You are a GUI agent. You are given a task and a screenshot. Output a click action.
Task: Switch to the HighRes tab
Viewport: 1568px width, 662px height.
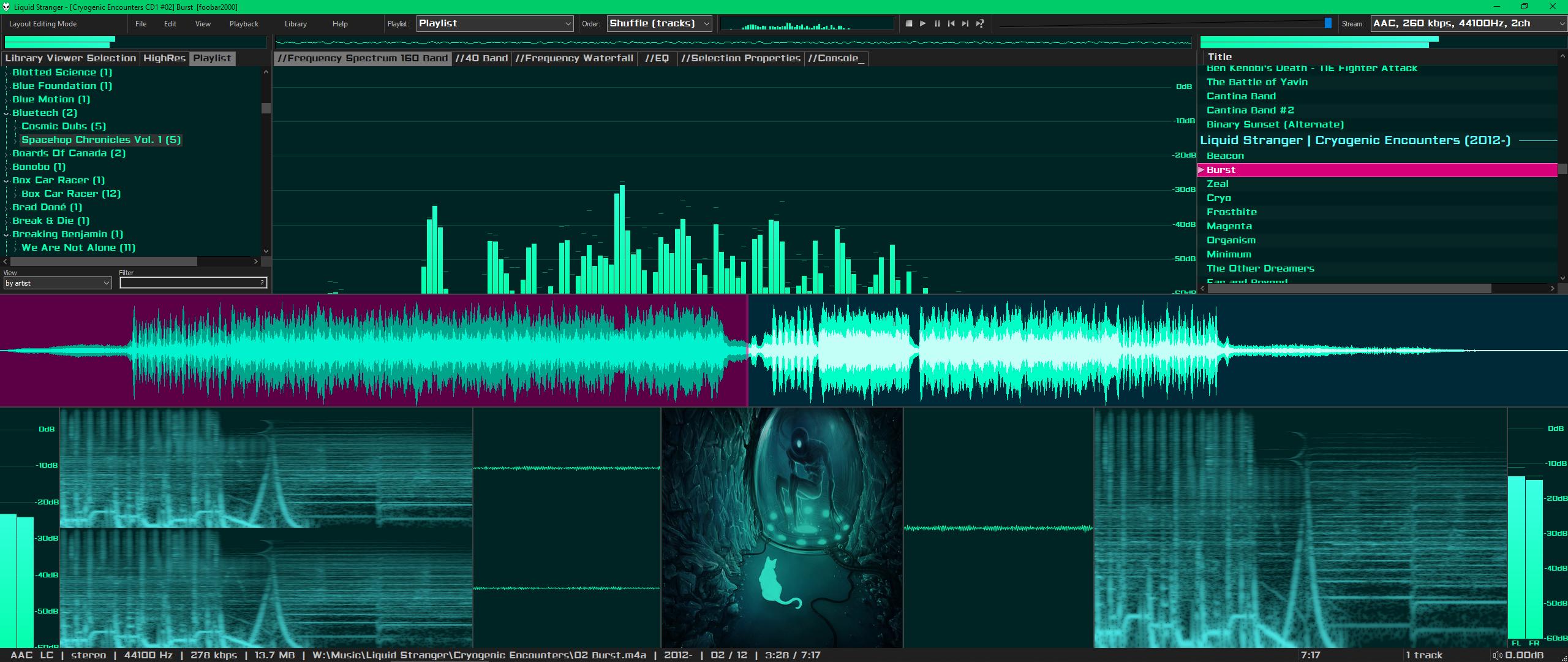tap(164, 58)
